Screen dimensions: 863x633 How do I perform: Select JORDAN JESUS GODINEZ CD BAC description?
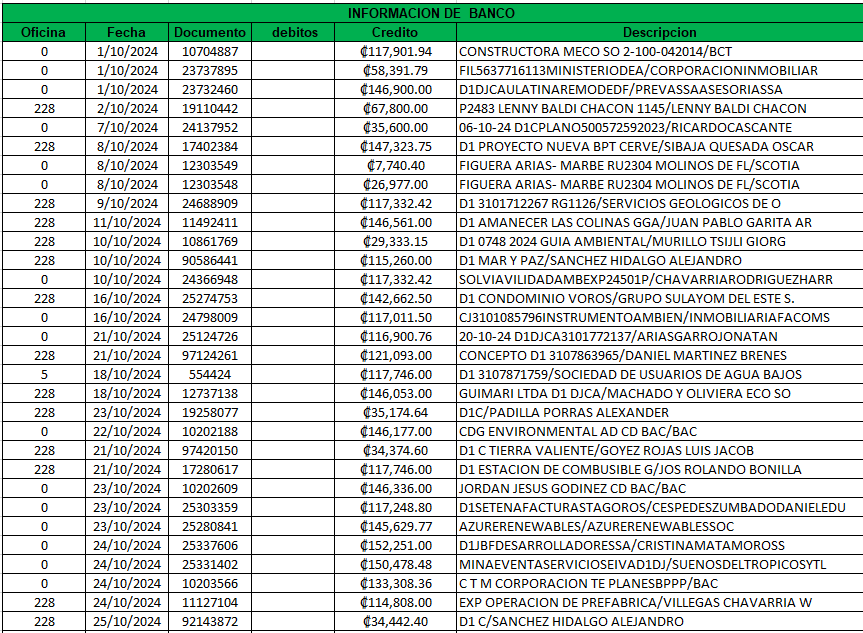pos(660,488)
